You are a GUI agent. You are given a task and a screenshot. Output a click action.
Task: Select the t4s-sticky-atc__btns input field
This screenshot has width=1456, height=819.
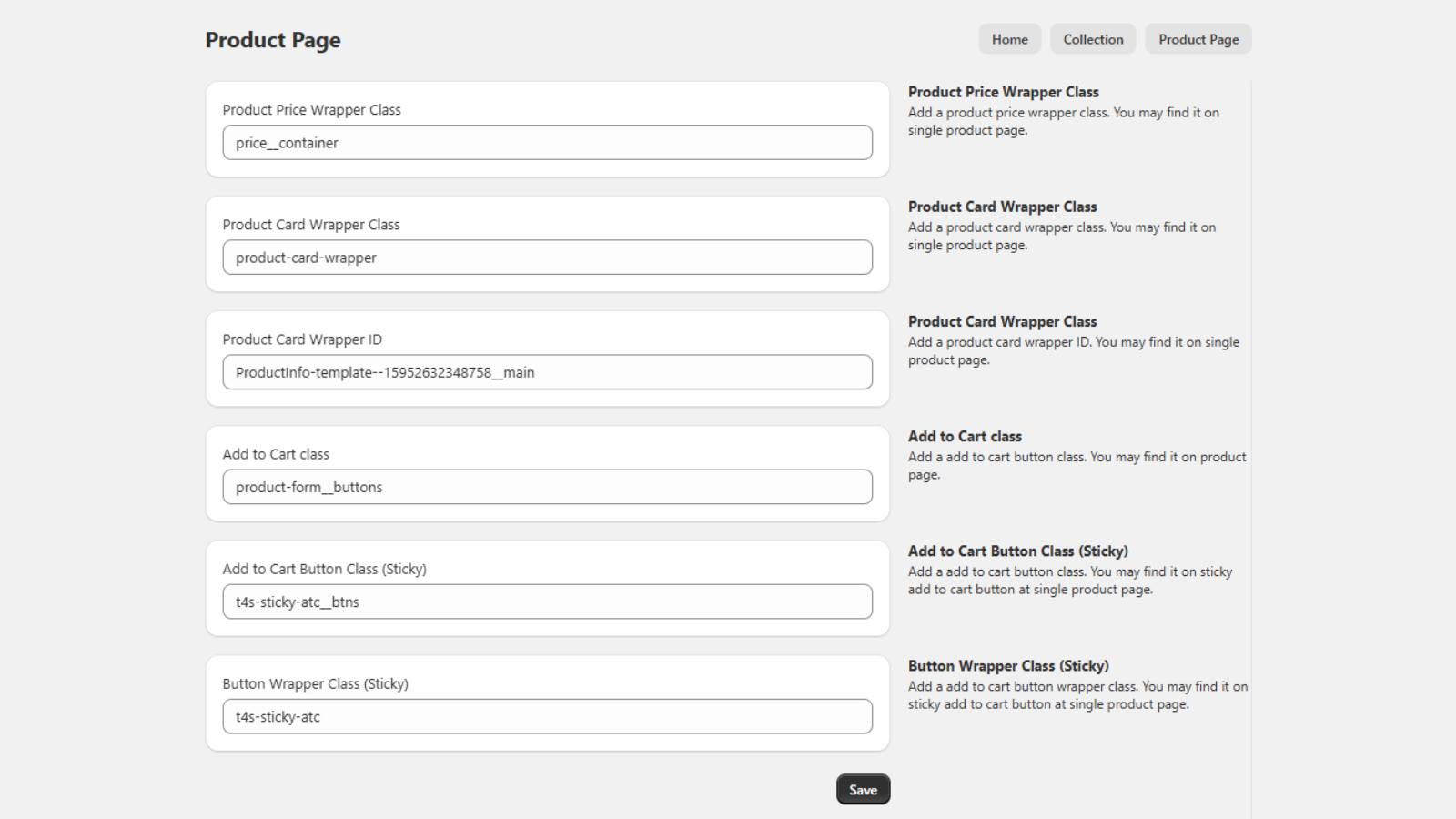coord(546,601)
